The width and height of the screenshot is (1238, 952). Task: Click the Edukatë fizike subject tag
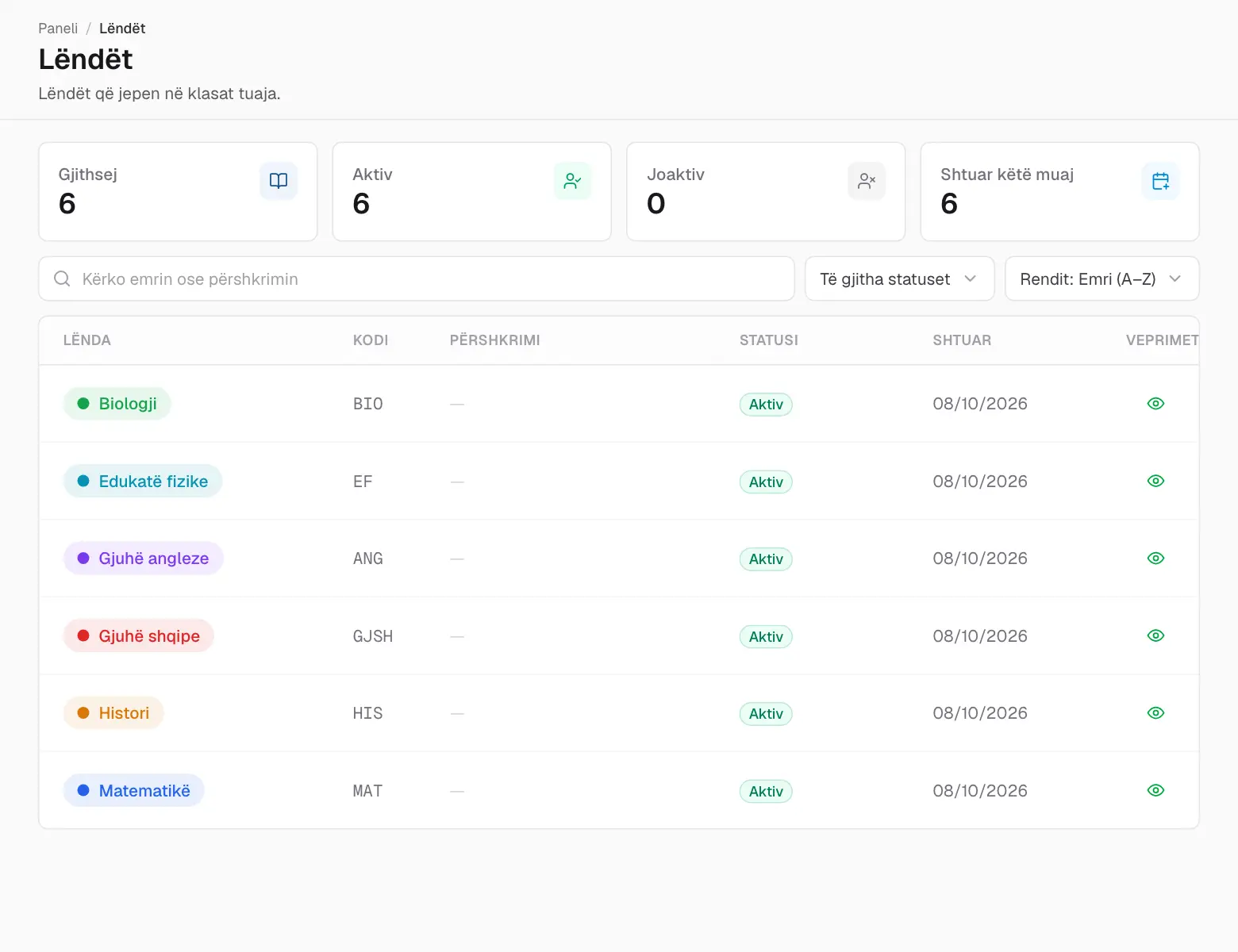(143, 481)
